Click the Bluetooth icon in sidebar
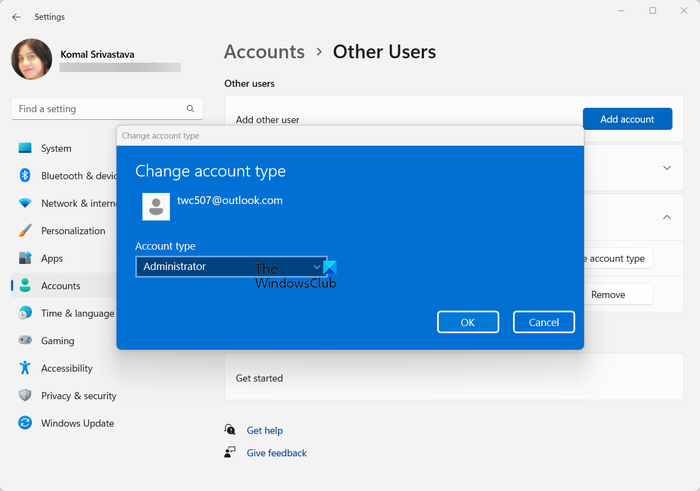 [25, 175]
